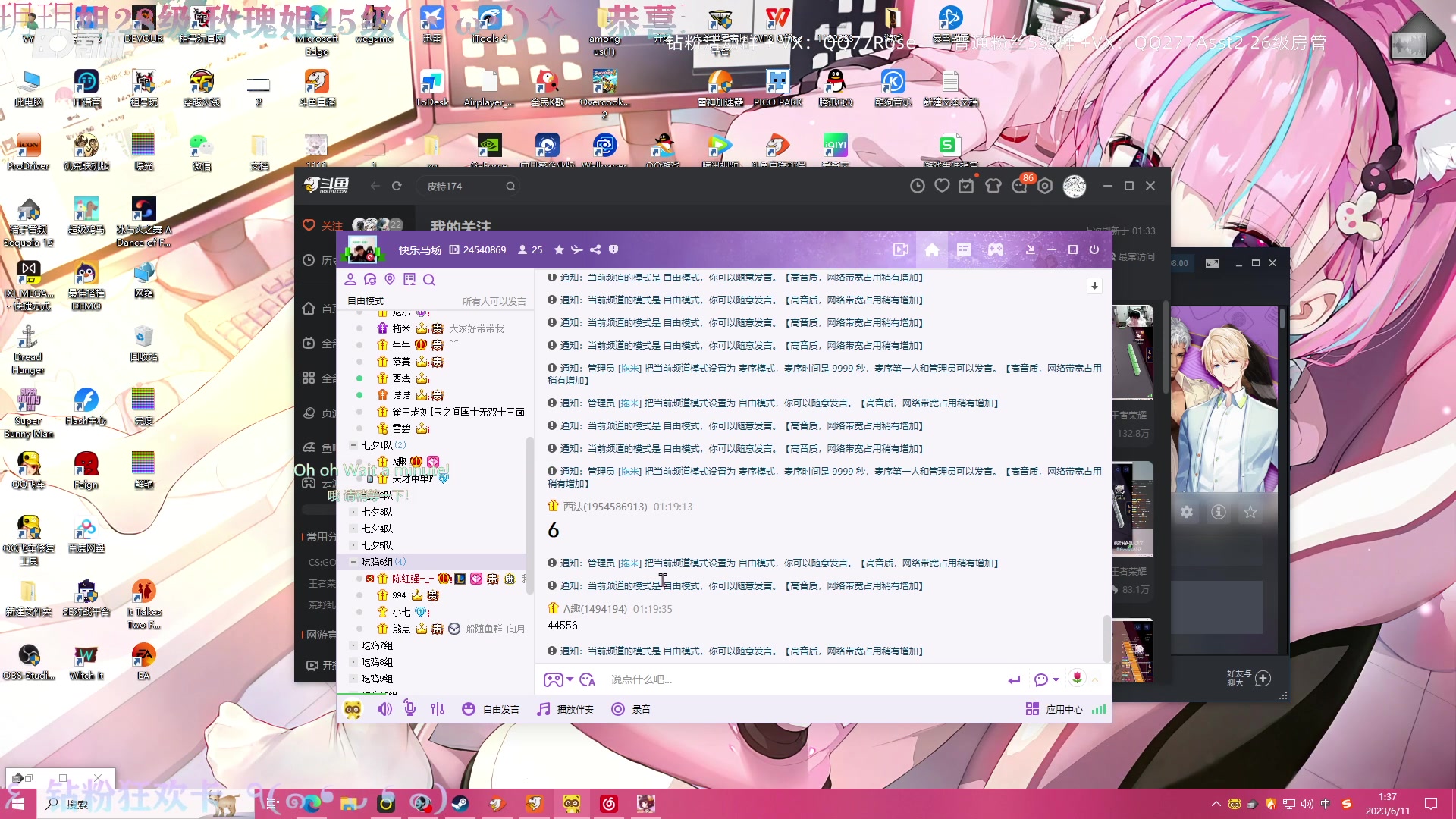Open Douyu favorites heart icon

click(x=942, y=186)
